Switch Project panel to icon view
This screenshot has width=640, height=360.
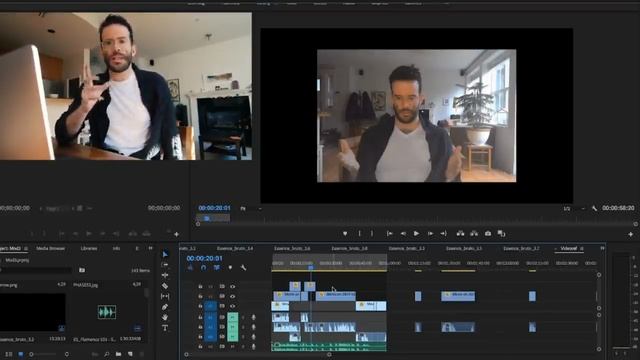tap(20, 354)
